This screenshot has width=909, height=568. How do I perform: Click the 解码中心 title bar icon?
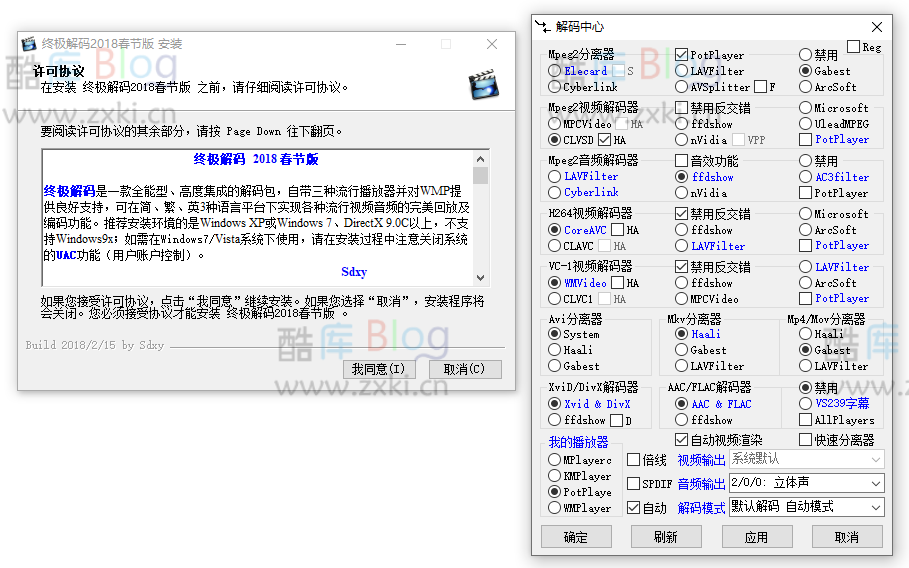[x=543, y=27]
